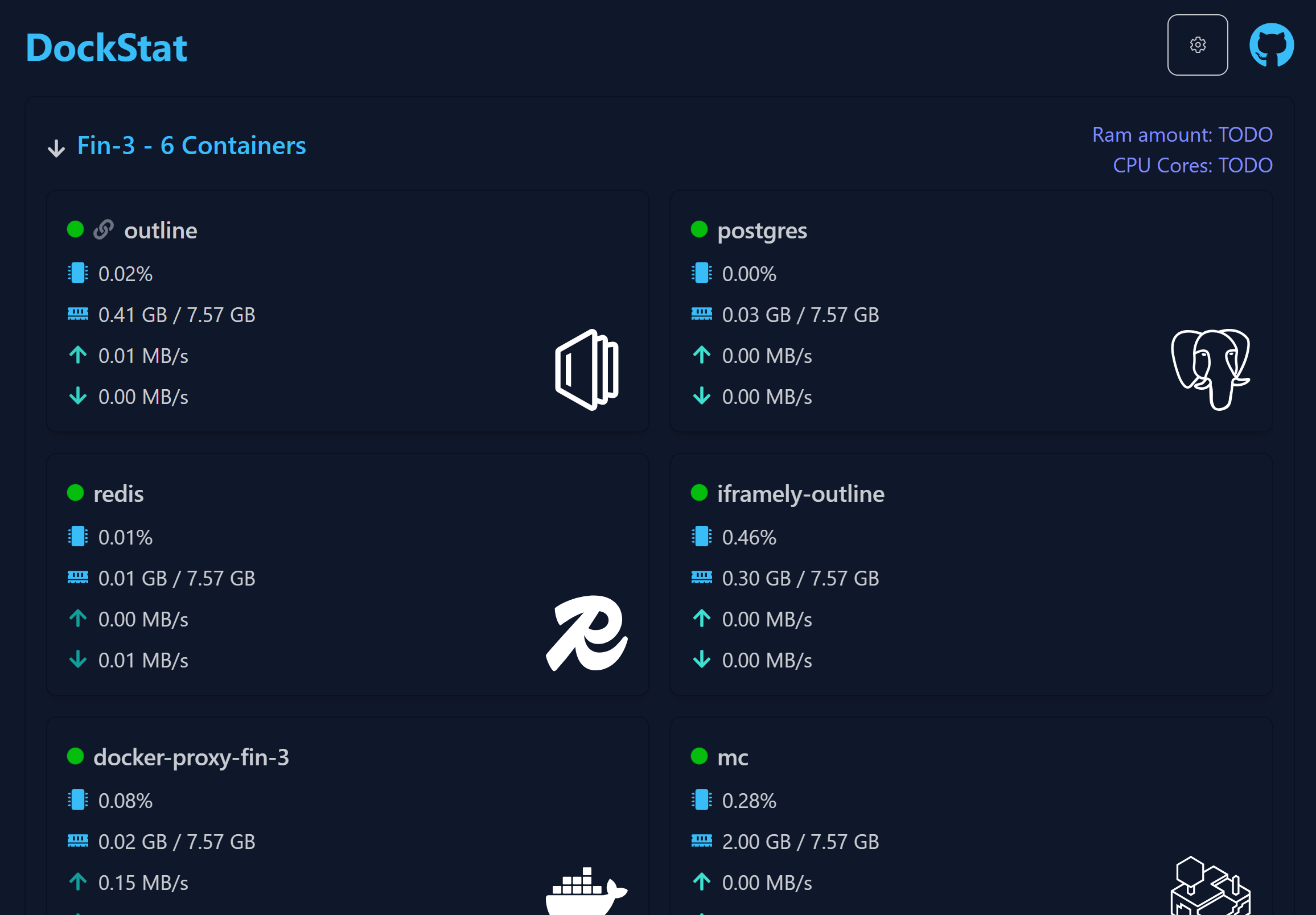Click the DockStat title logo
The width and height of the screenshot is (1316, 915).
106,47
